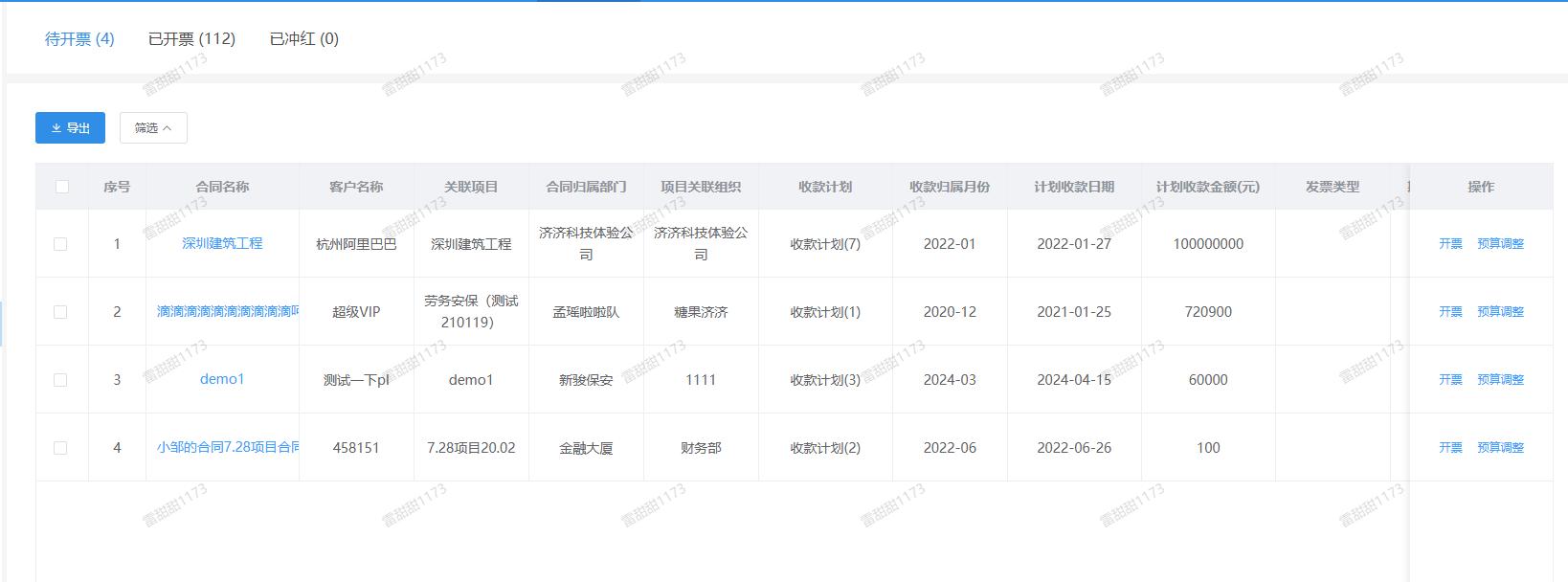
Task: Click the 2020-12 month cell
Action: (x=950, y=312)
